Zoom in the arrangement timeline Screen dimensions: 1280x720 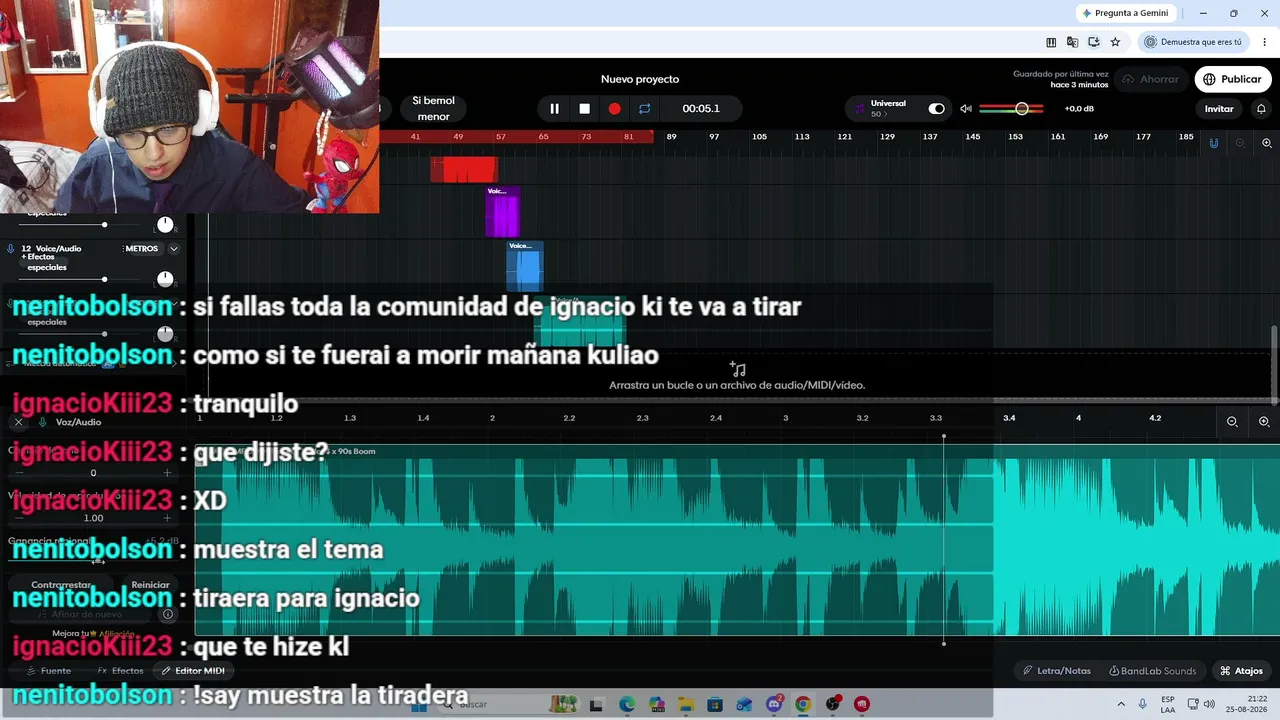pos(1266,143)
